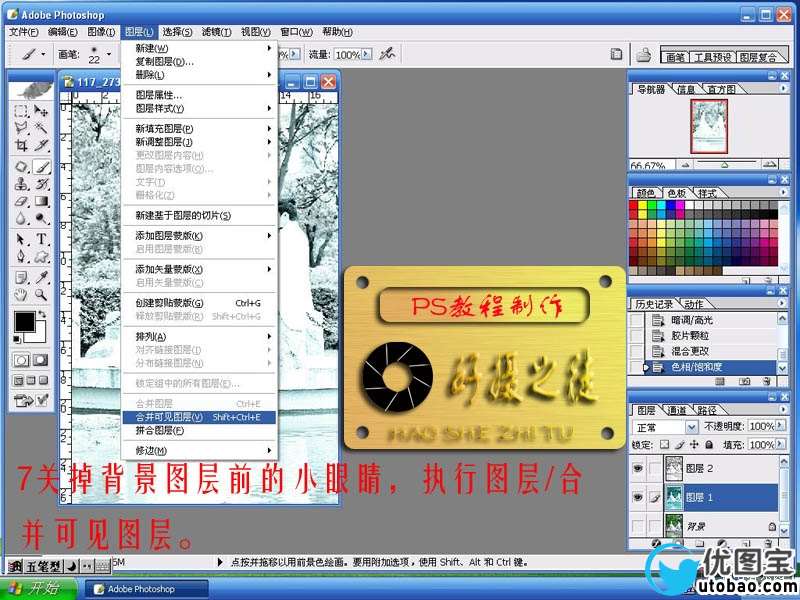This screenshot has height=600, width=800.
Task: Click delete layer trash icon in Layers panel
Action: click(768, 543)
